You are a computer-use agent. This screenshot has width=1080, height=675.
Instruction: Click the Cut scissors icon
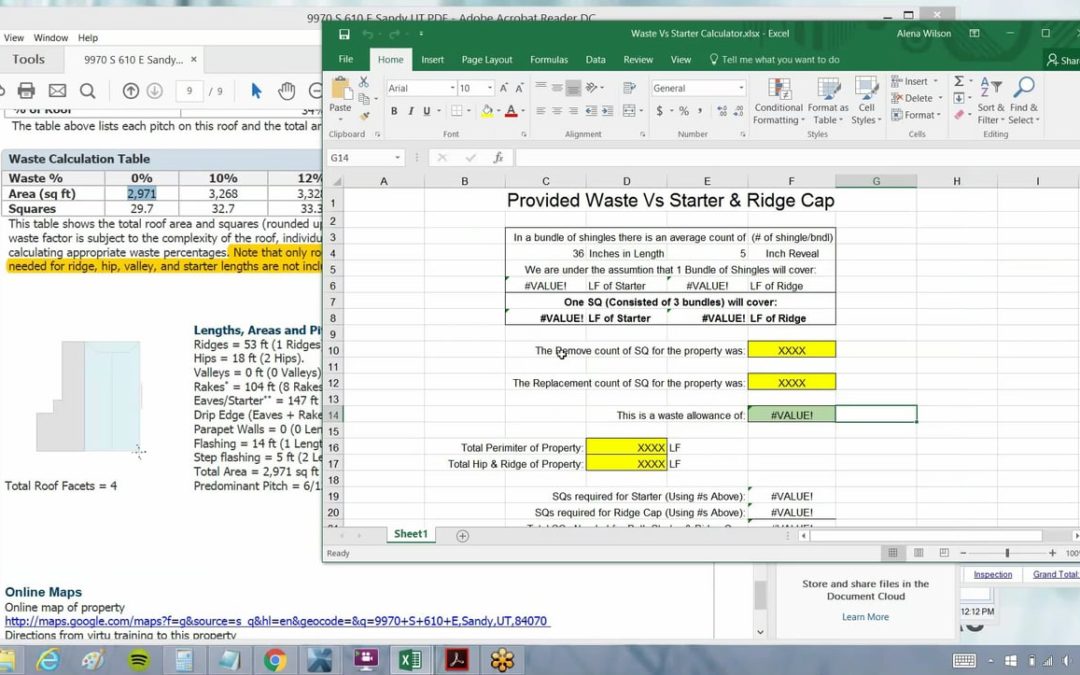364,82
